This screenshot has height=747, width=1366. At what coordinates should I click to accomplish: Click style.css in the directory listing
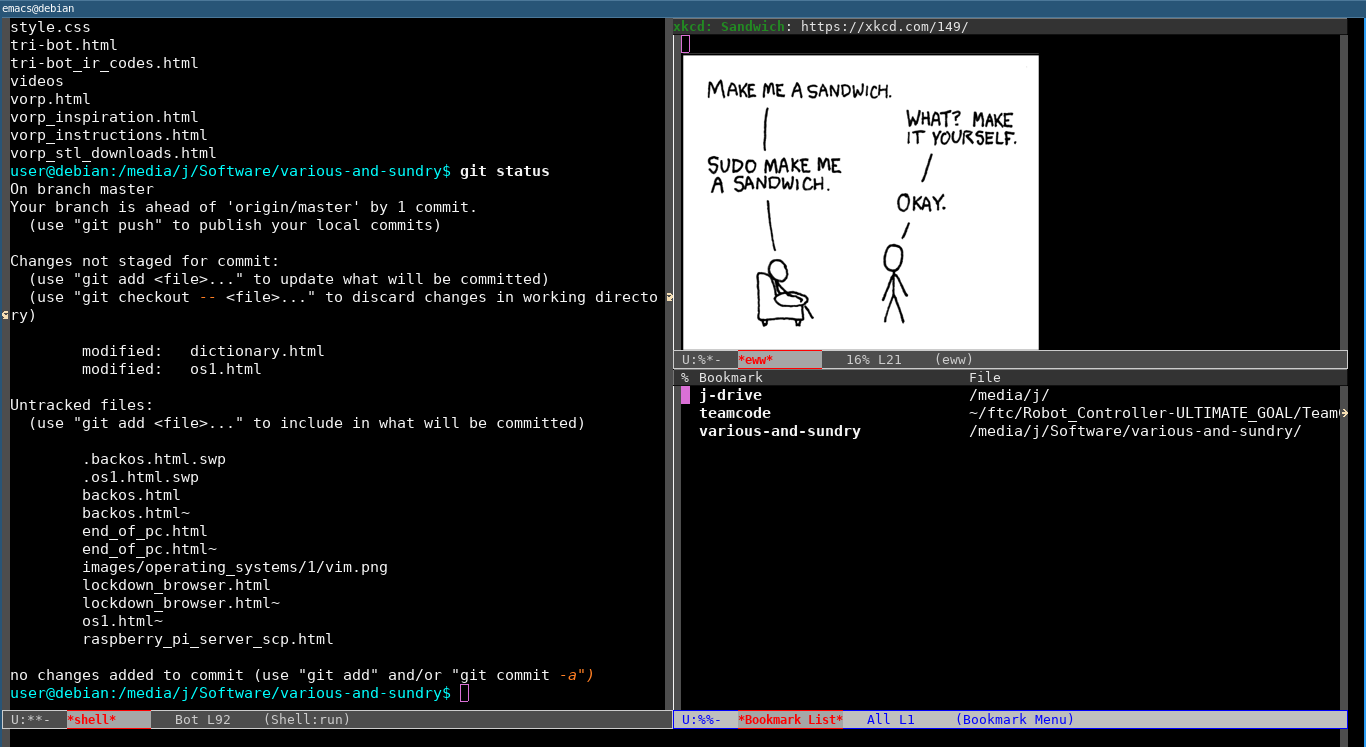click(x=50, y=27)
